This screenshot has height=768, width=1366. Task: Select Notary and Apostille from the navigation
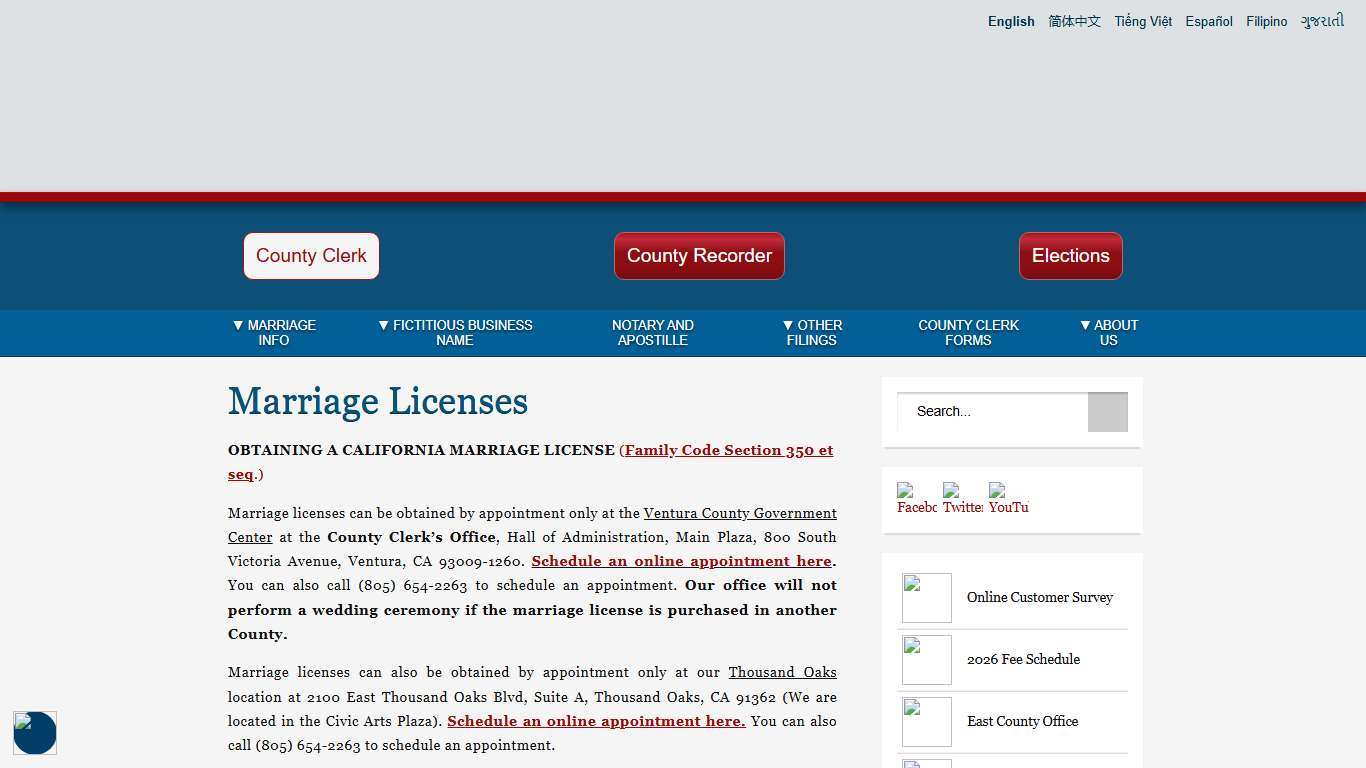tap(652, 332)
